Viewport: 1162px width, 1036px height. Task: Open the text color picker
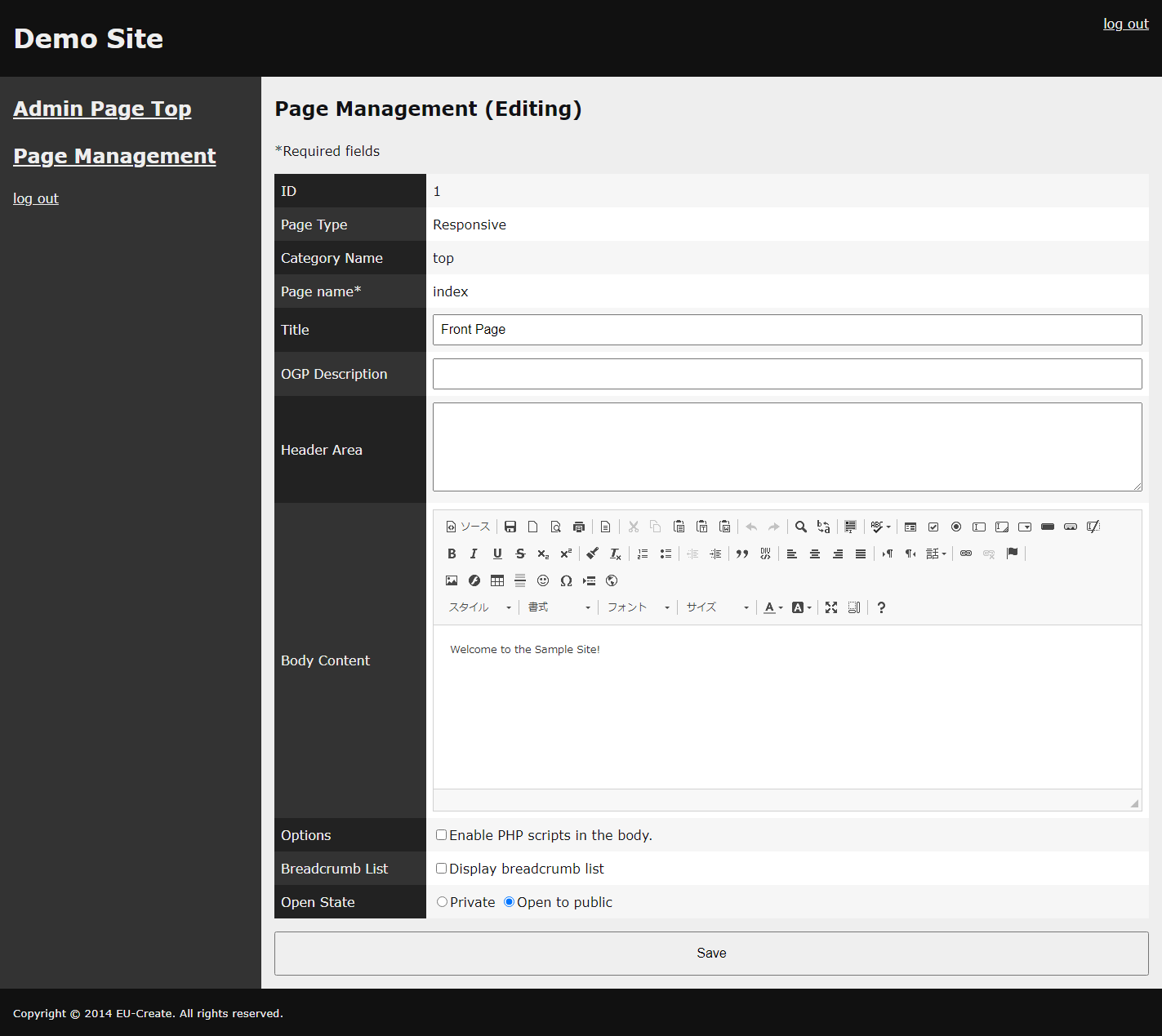(772, 607)
